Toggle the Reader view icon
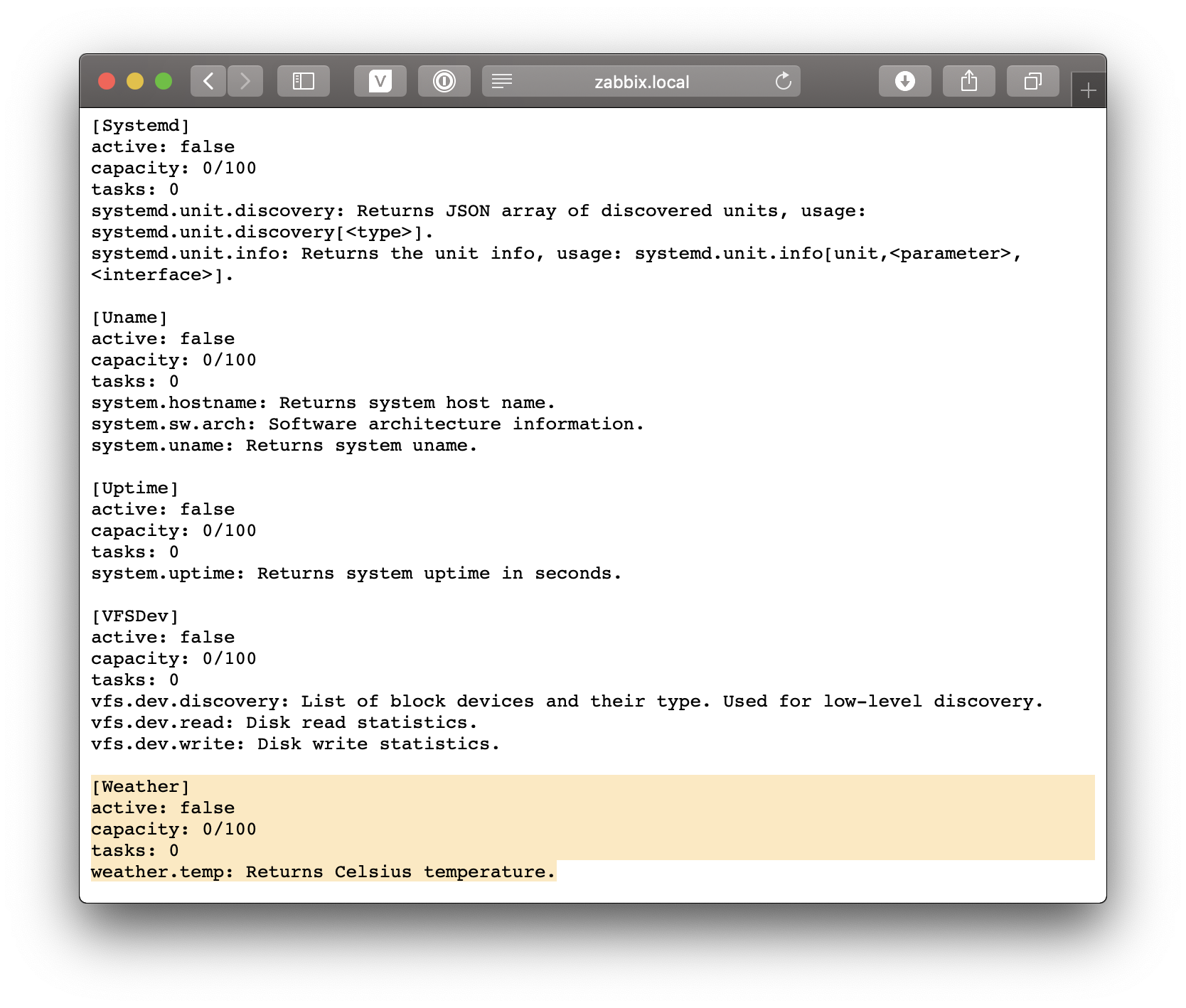The image size is (1186, 1008). tap(502, 81)
